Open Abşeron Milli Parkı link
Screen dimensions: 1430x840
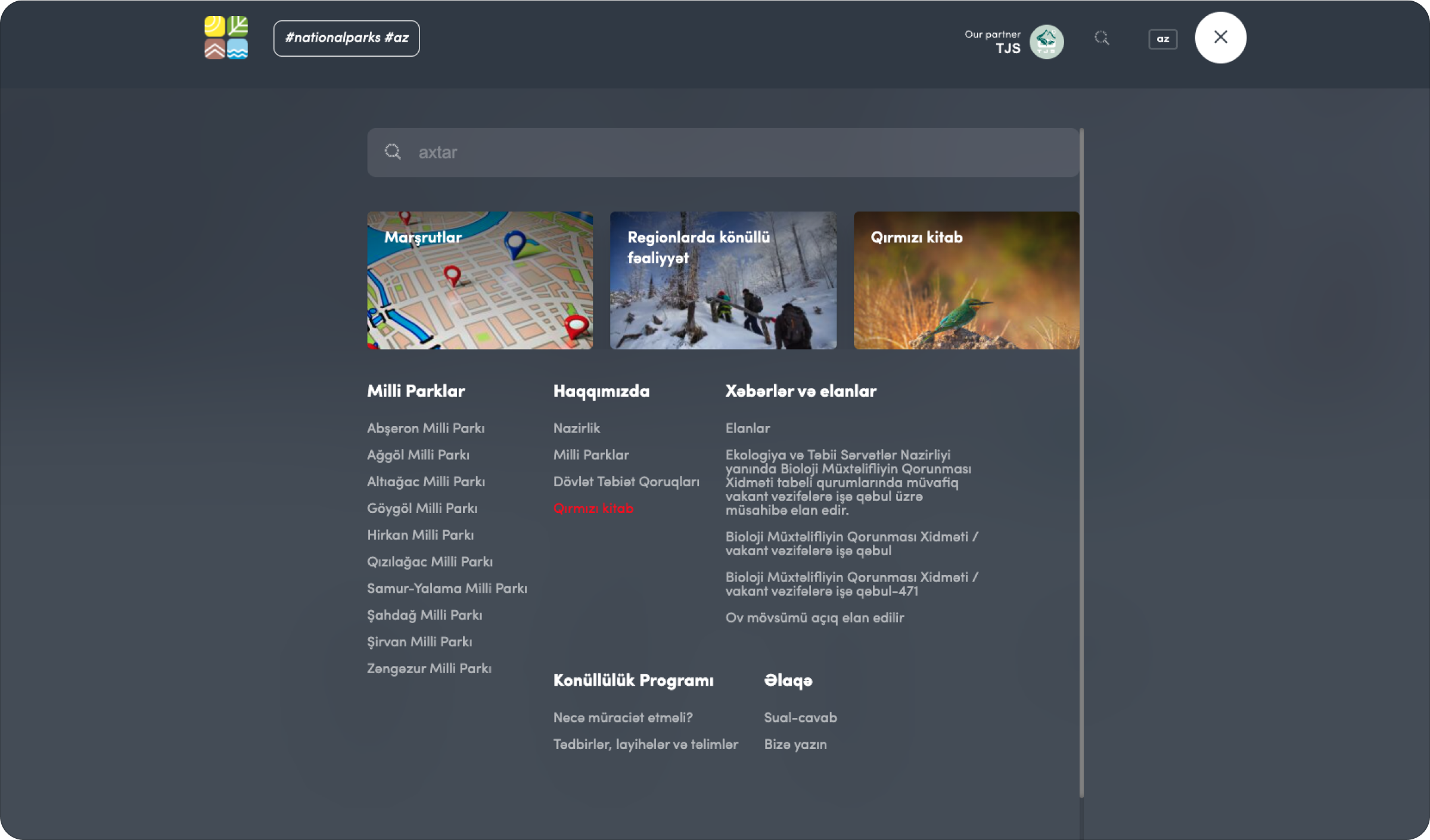point(425,428)
